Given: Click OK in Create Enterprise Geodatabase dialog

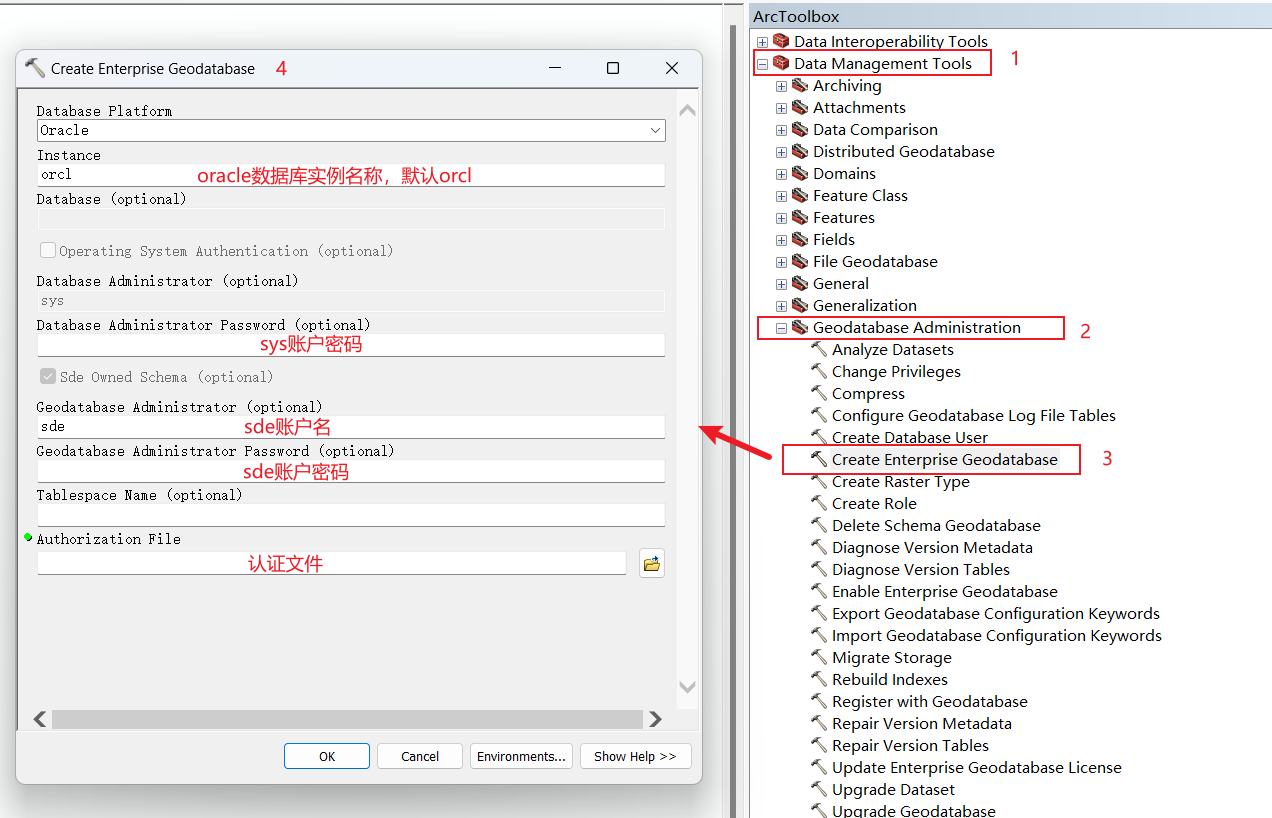Looking at the screenshot, I should tap(327, 756).
